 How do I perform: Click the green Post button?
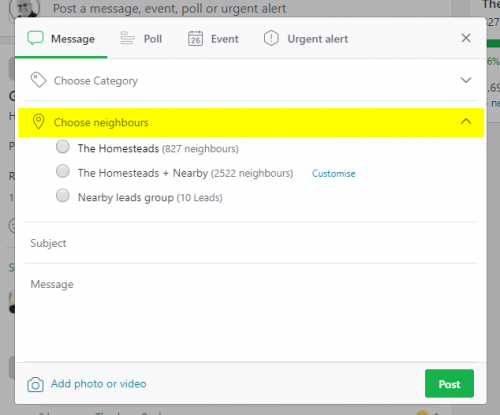[x=449, y=384]
